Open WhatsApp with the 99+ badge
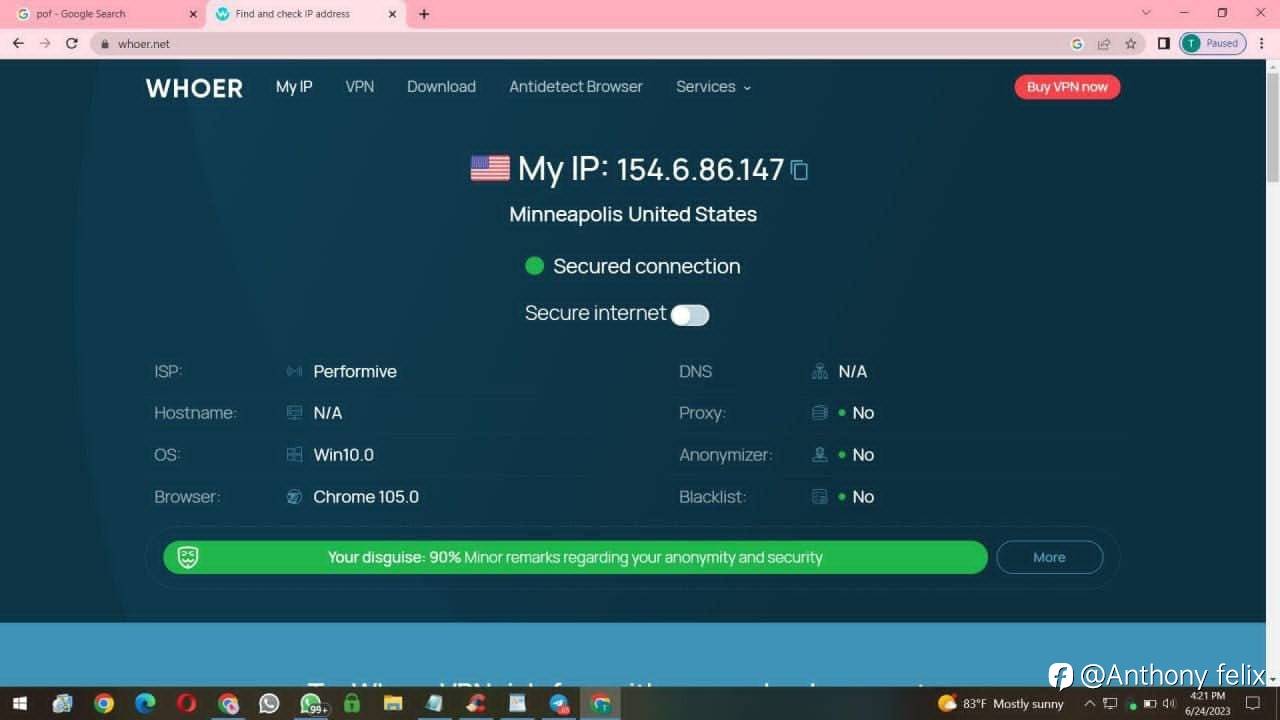 pos(313,704)
